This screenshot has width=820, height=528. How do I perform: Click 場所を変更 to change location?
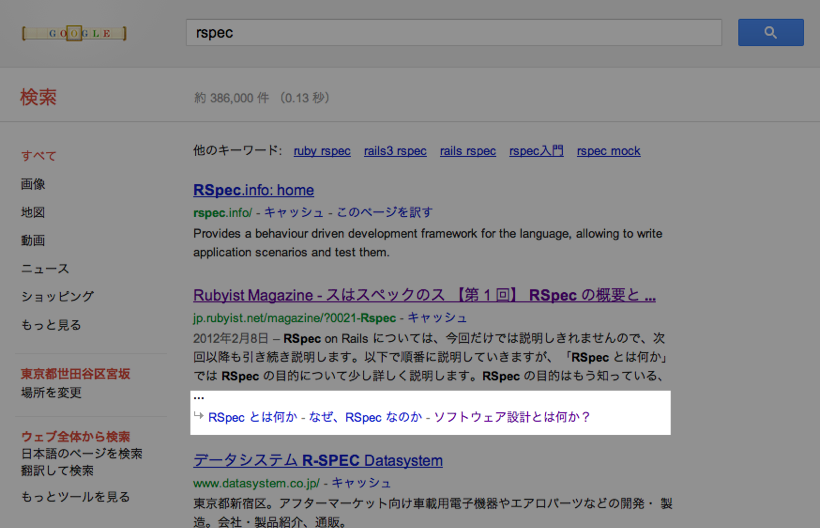pos(51,393)
